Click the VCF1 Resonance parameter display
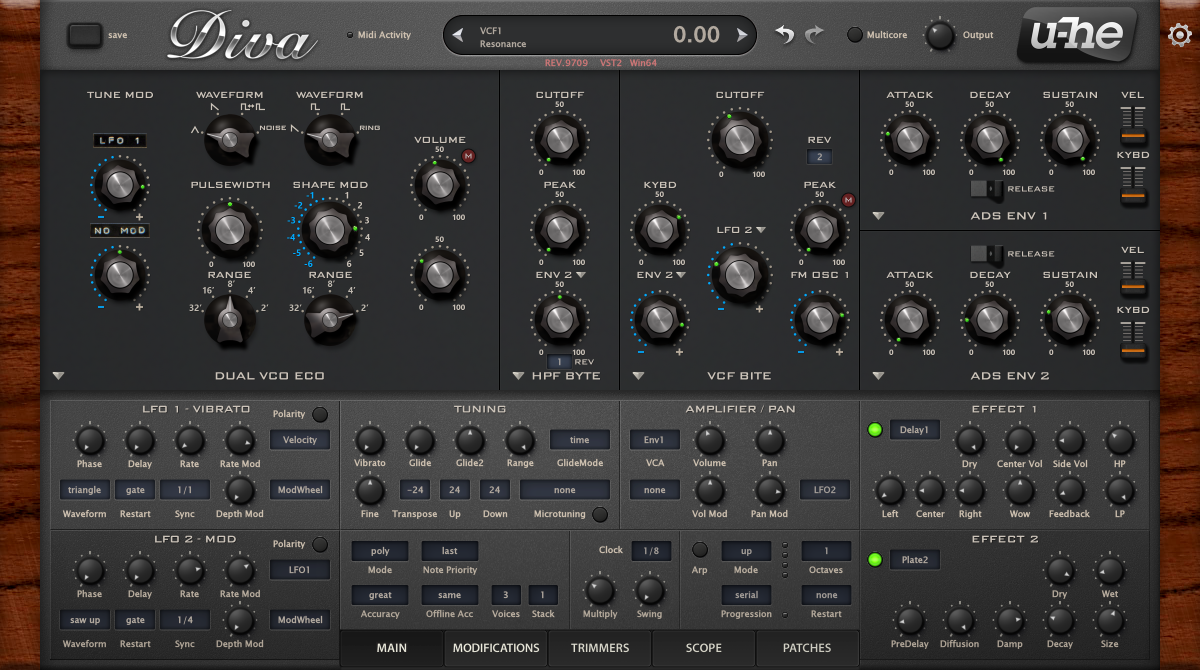The image size is (1200, 670). point(600,36)
